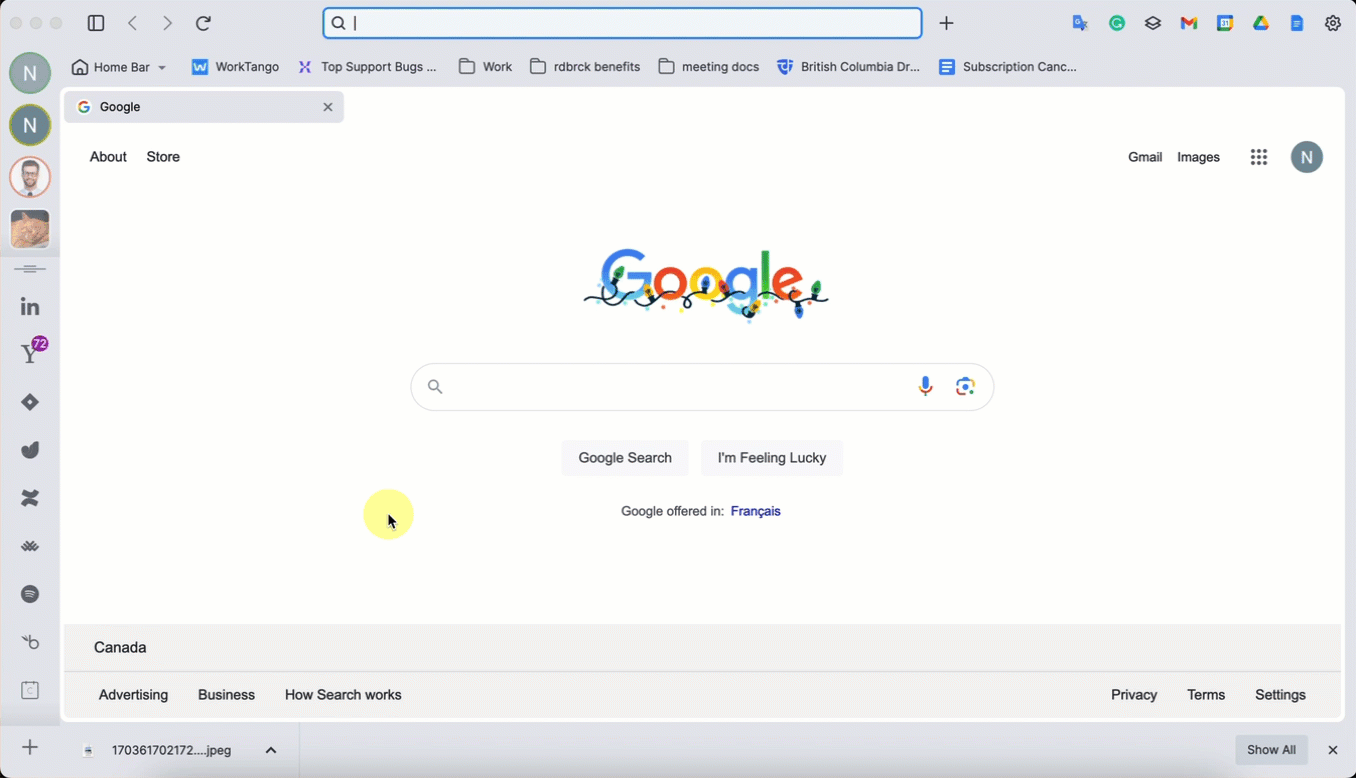Open Google account N avatar

click(x=1306, y=157)
